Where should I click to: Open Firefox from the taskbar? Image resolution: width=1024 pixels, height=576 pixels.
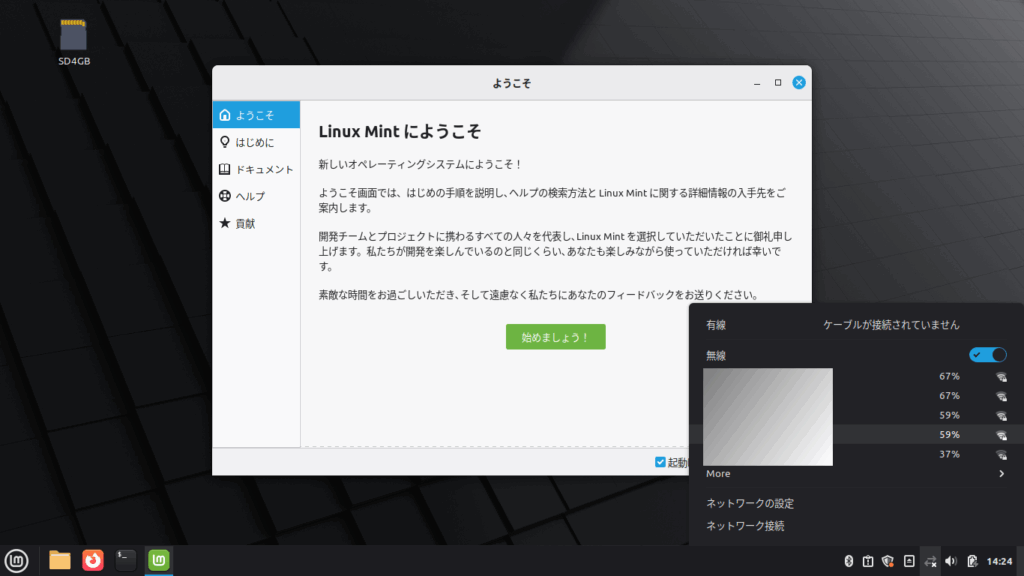[93, 560]
